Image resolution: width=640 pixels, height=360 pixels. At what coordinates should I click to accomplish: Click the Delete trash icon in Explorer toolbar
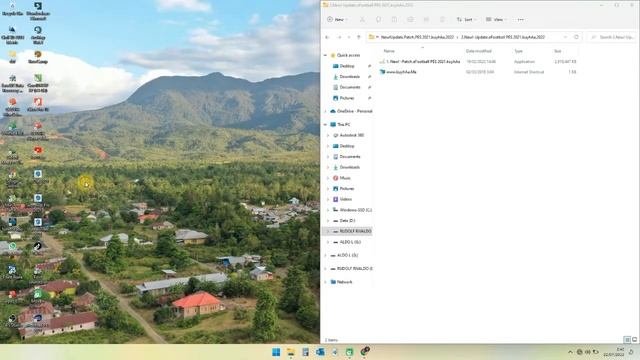click(442, 20)
